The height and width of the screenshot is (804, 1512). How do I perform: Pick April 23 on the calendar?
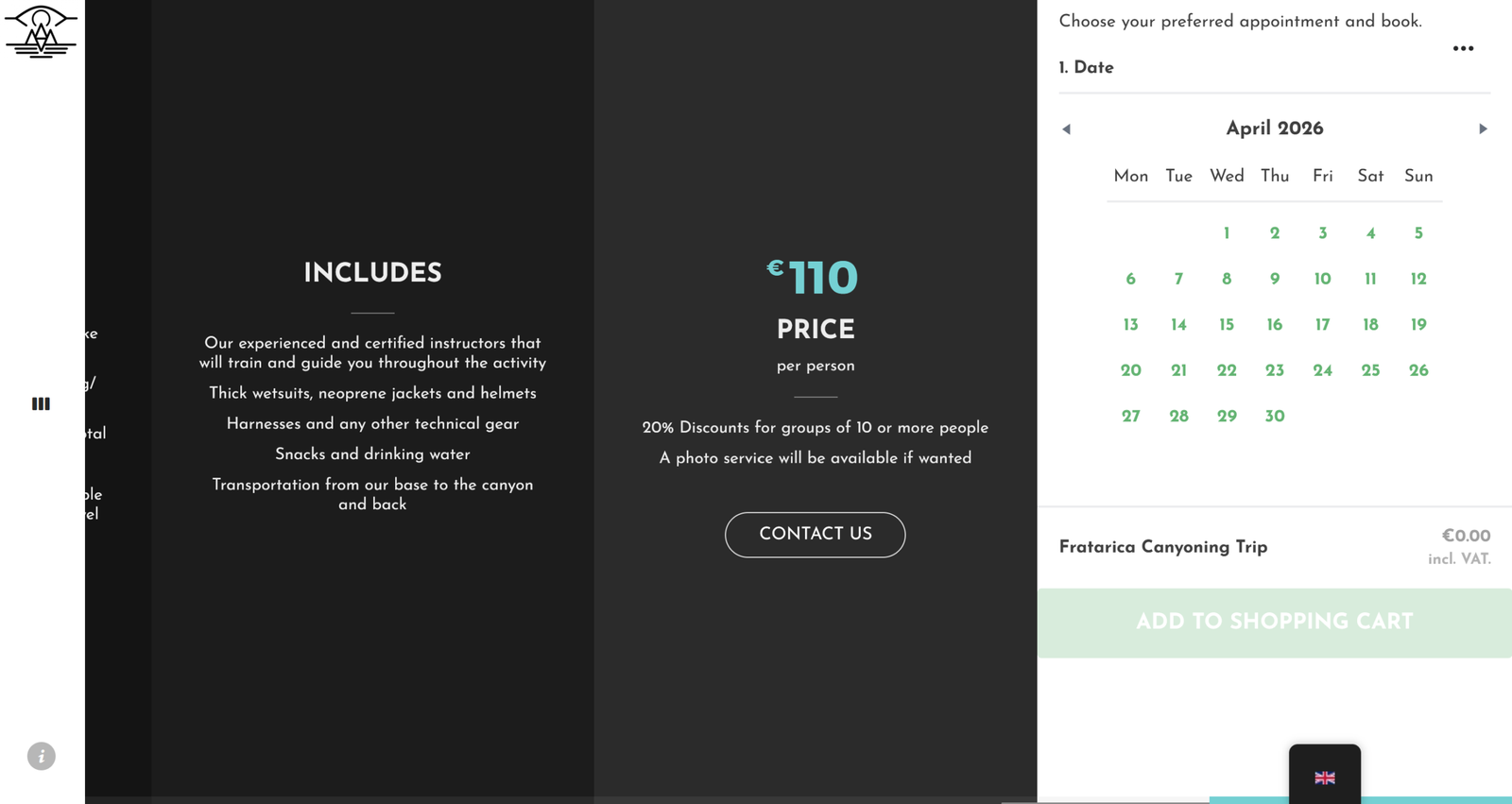coord(1274,370)
